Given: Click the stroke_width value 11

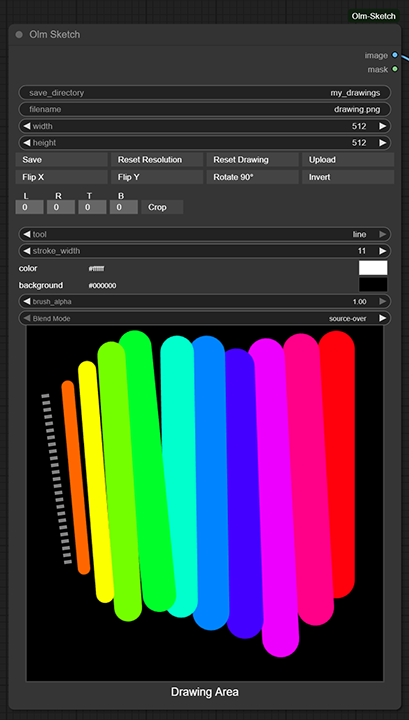Looking at the screenshot, I should click(362, 251).
